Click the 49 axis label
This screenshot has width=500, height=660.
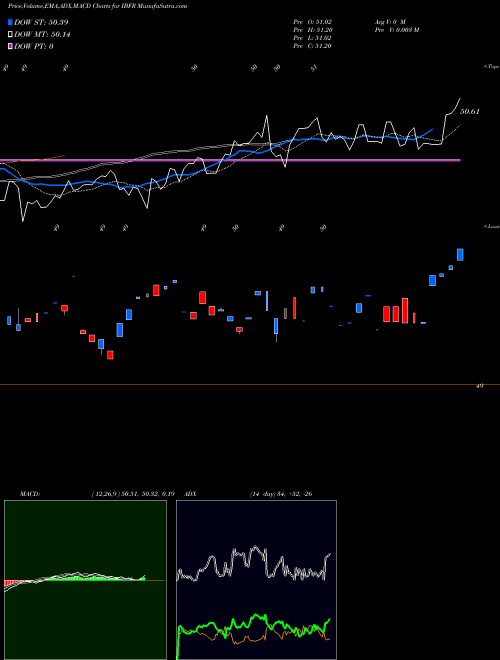479,385
